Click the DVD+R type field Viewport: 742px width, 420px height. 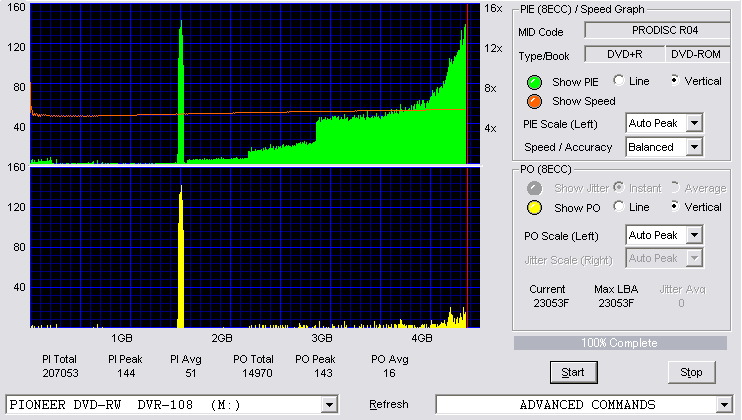[x=625, y=54]
